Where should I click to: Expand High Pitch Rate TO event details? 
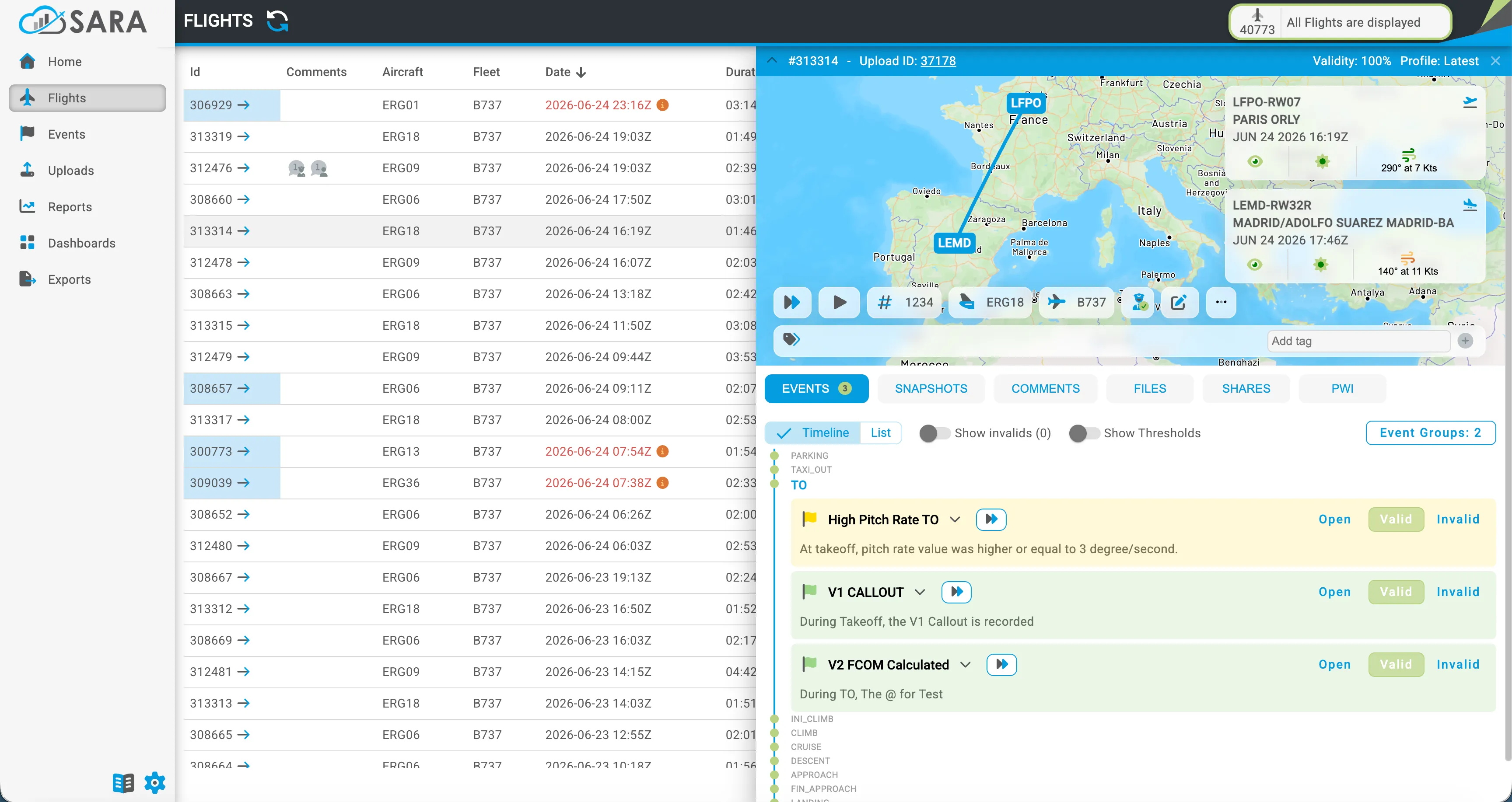955,520
